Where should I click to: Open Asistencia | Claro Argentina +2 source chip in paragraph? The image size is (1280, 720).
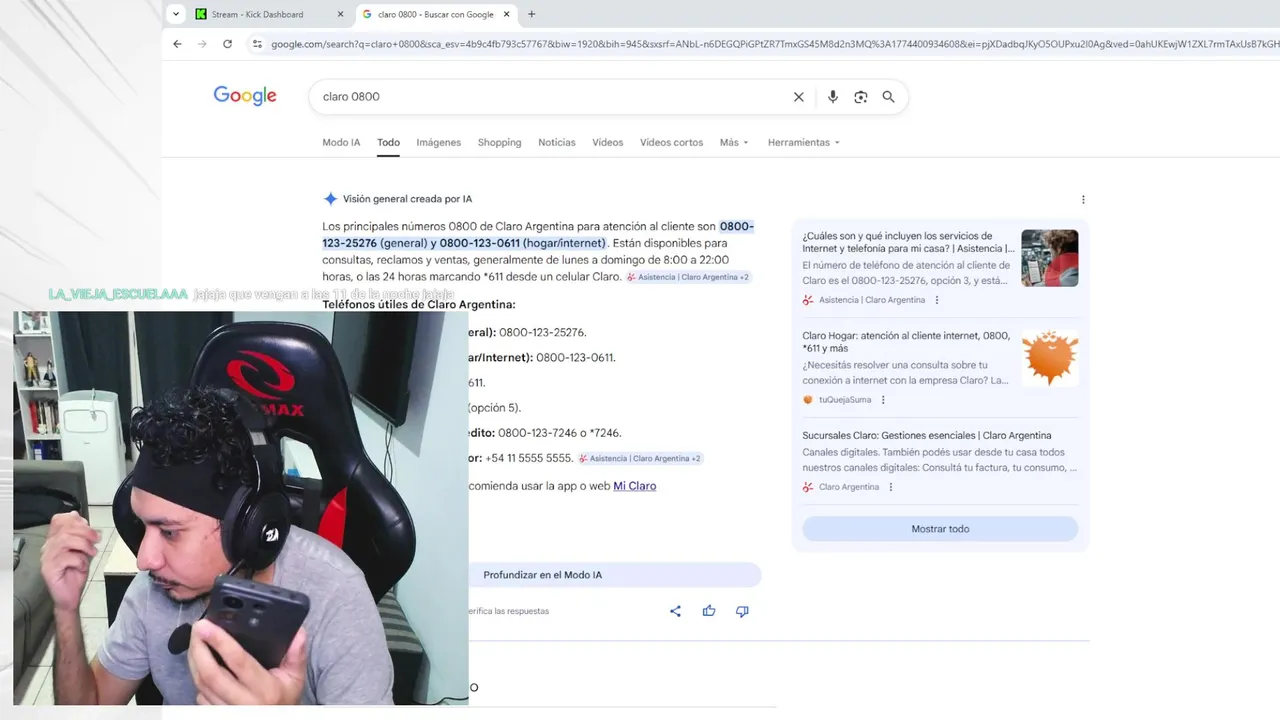pyautogui.click(x=688, y=277)
